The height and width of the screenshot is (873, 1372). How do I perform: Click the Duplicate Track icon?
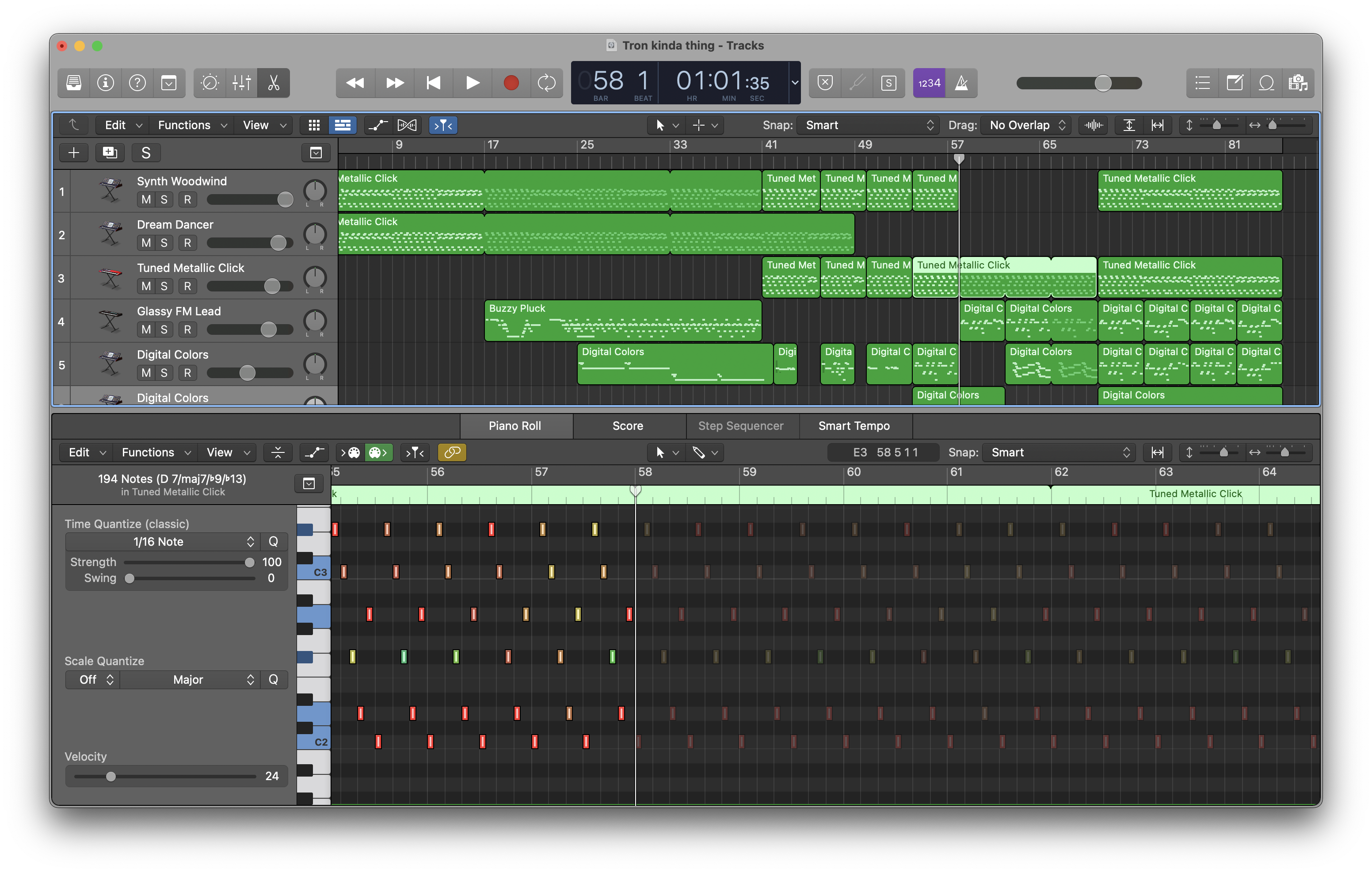[x=109, y=153]
